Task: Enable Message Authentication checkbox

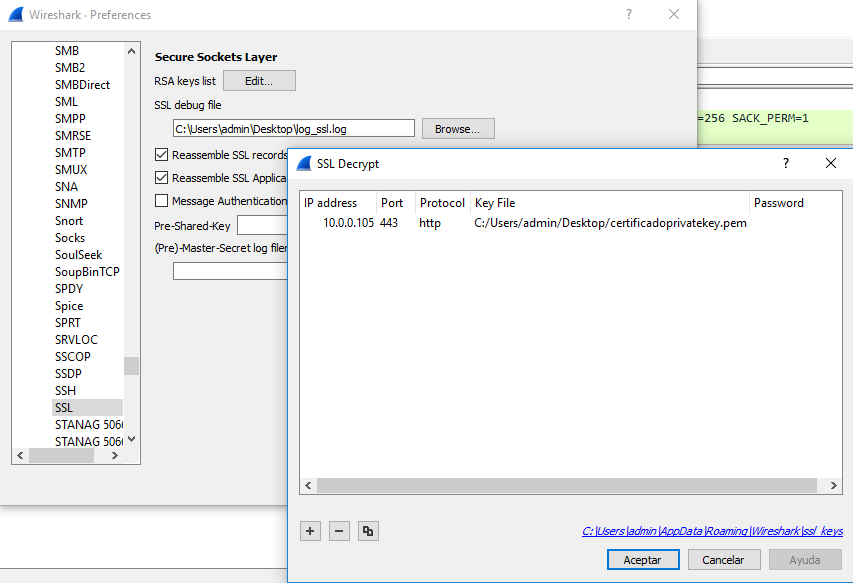Action: 162,201
